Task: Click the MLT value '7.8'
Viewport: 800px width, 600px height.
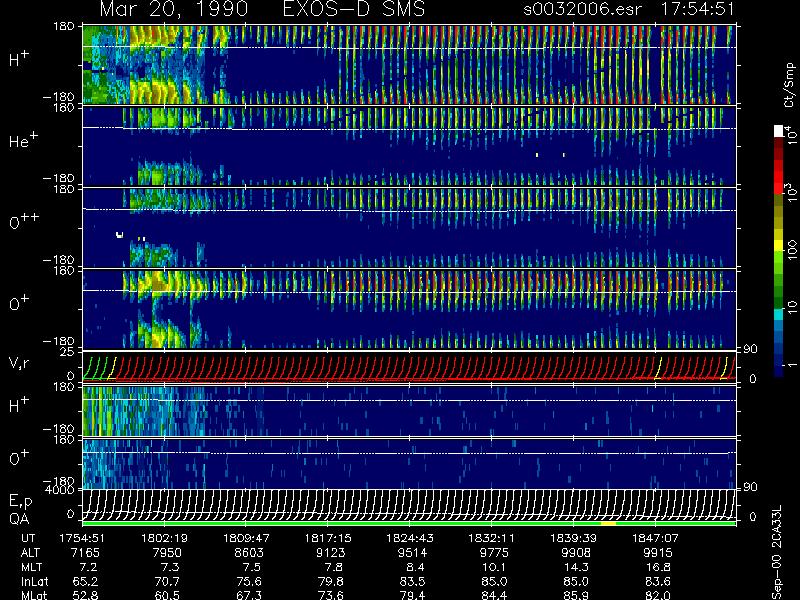Action: (334, 567)
